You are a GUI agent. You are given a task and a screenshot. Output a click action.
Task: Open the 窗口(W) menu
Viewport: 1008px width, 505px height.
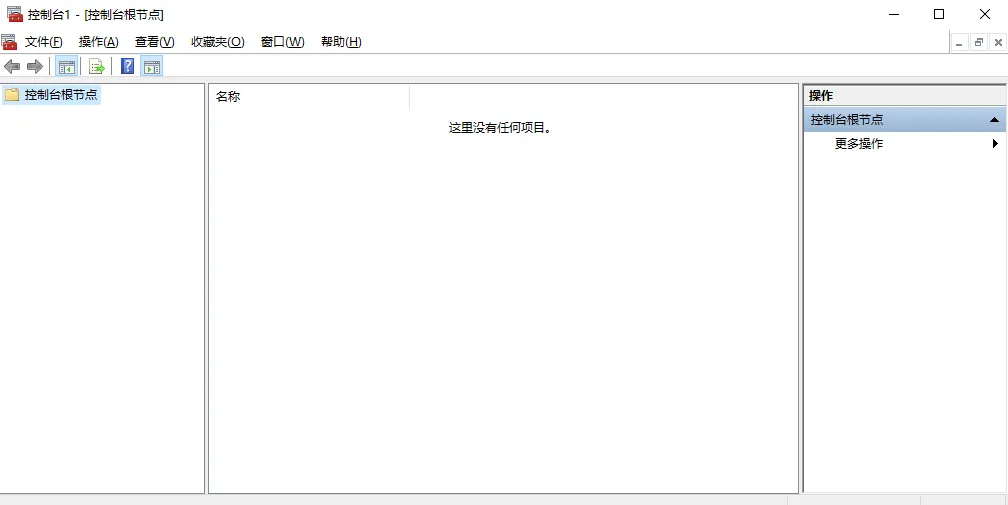point(282,42)
